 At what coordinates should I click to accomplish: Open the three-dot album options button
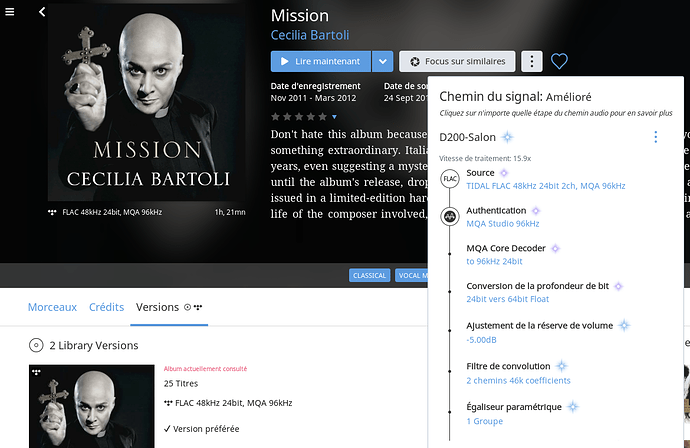point(532,61)
